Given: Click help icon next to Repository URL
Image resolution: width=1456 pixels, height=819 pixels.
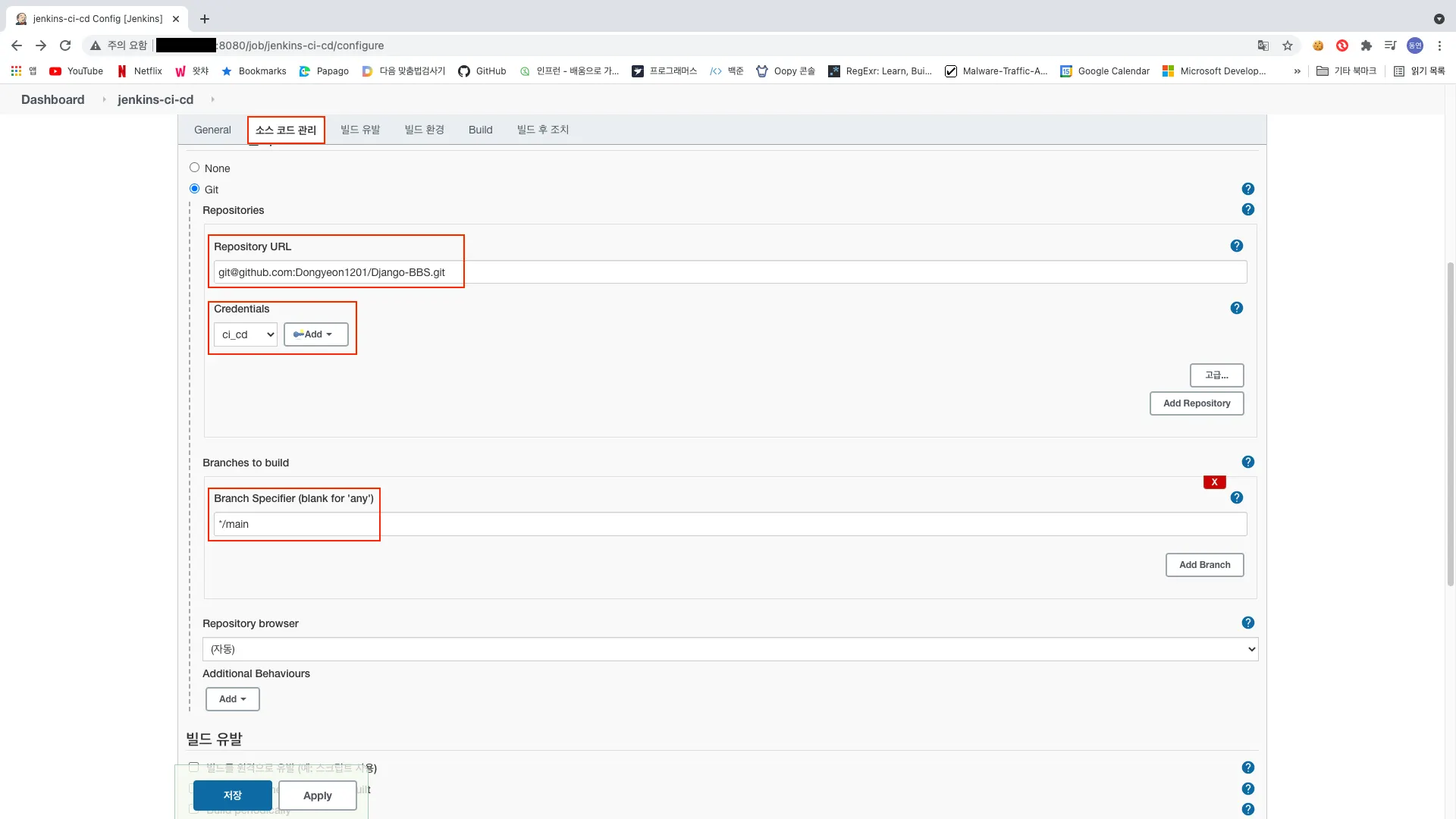Looking at the screenshot, I should click(x=1237, y=246).
